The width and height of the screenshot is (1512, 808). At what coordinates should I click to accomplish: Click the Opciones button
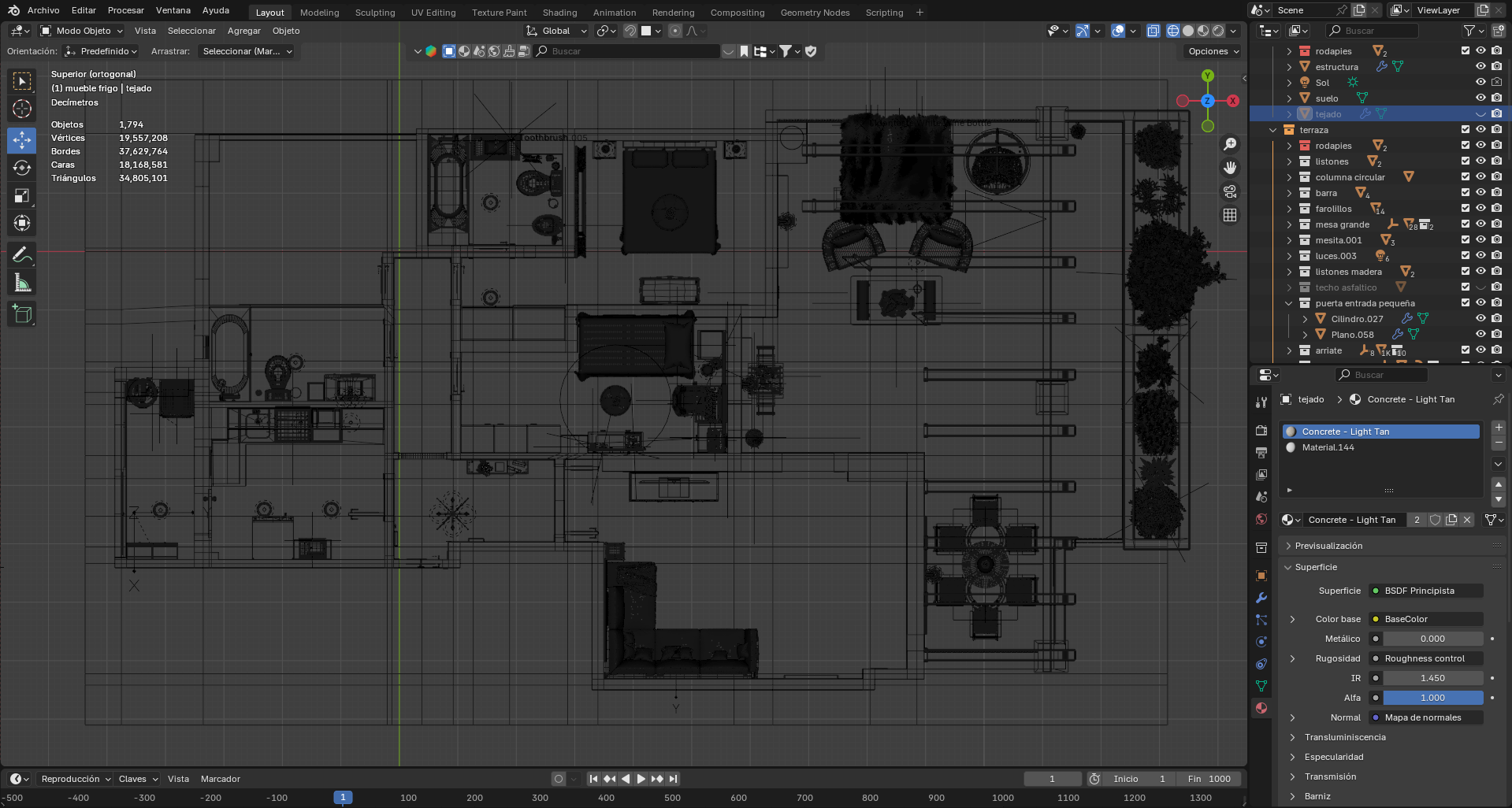point(1213,51)
